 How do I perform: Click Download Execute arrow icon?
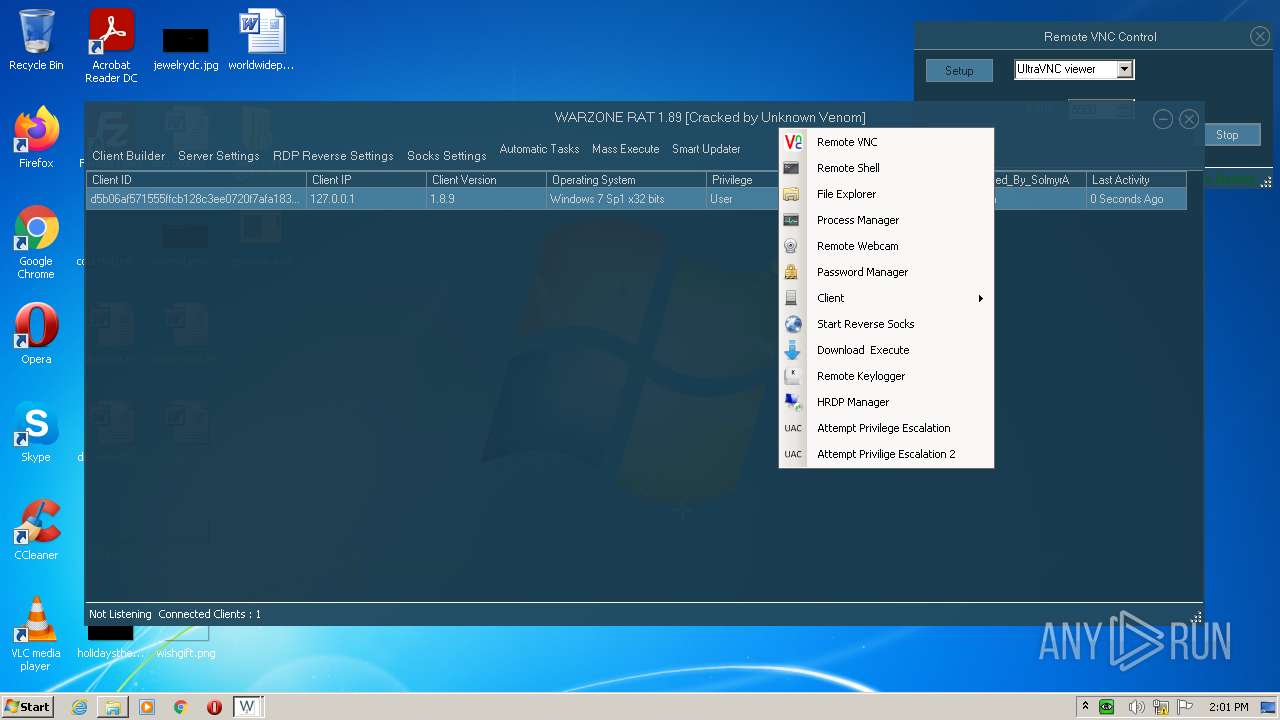(793, 350)
